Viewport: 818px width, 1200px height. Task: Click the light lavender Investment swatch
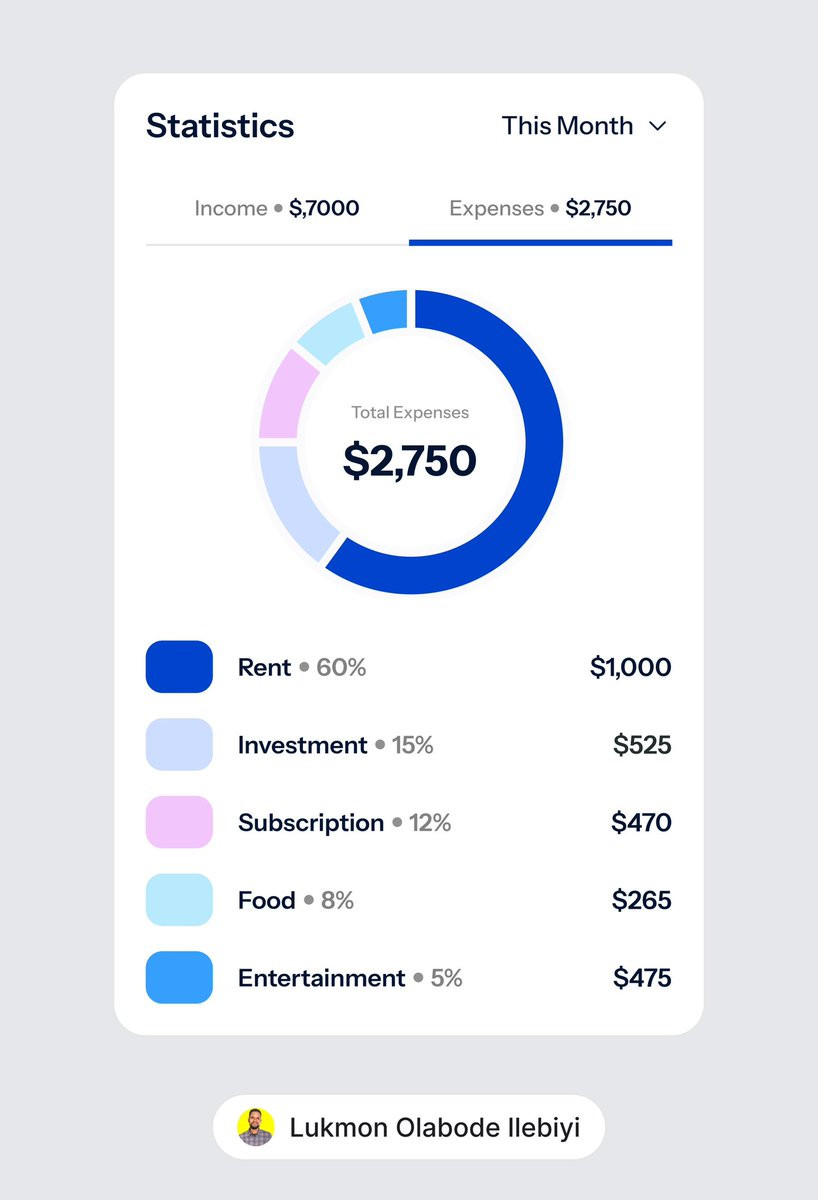pyautogui.click(x=179, y=745)
